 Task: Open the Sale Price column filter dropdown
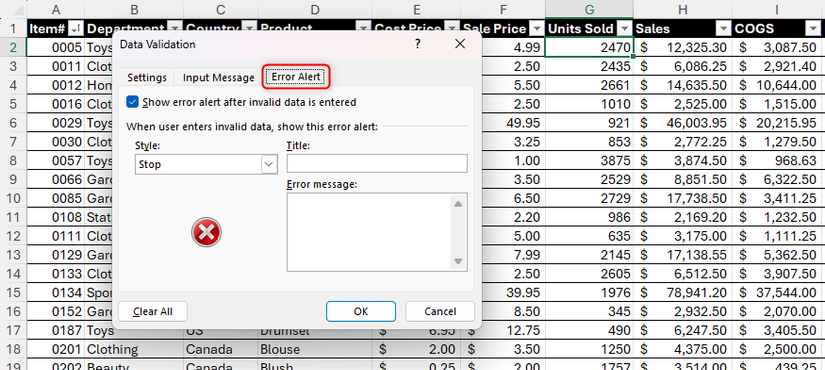[x=536, y=28]
